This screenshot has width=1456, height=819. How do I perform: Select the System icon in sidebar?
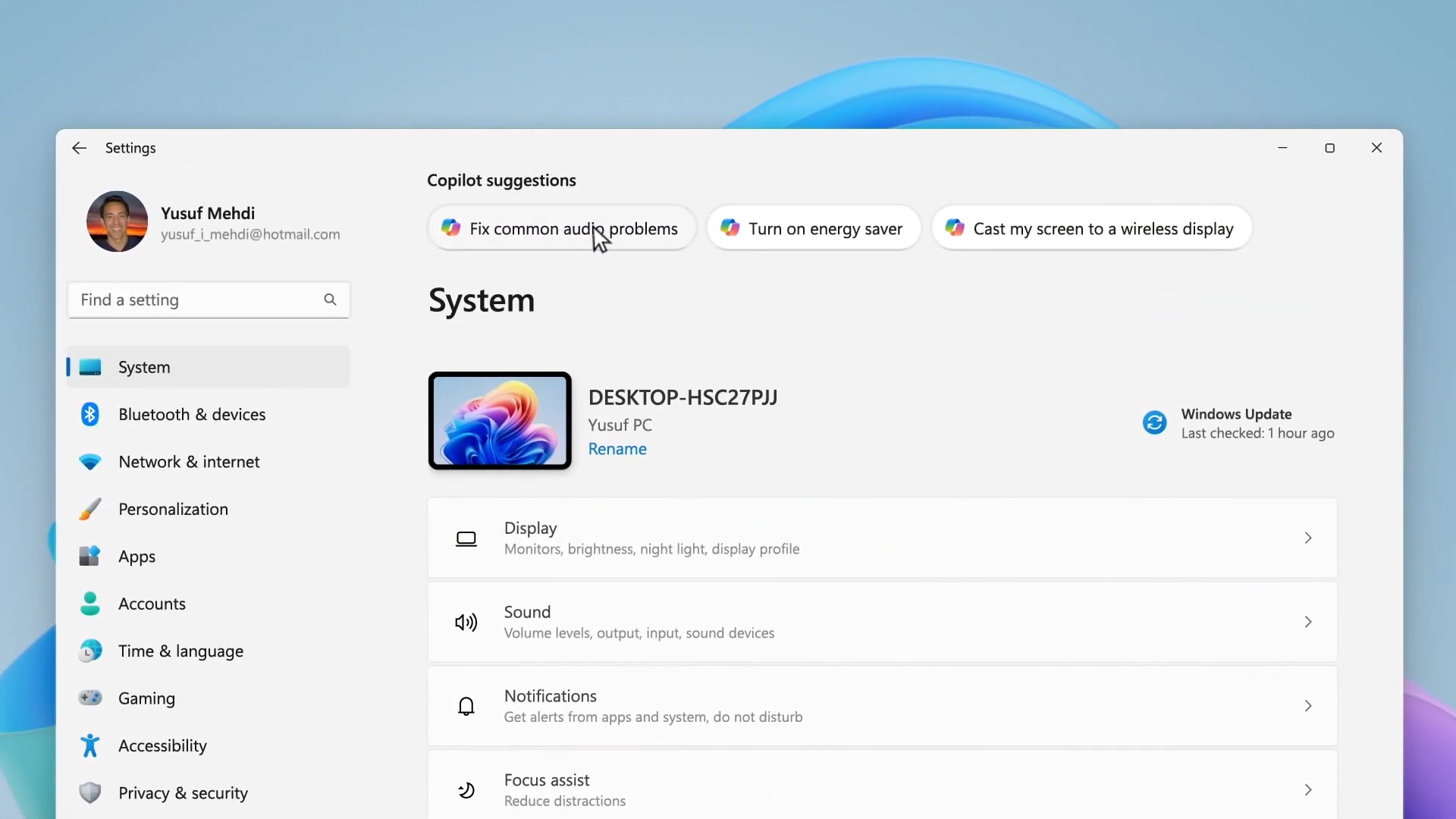coord(90,367)
